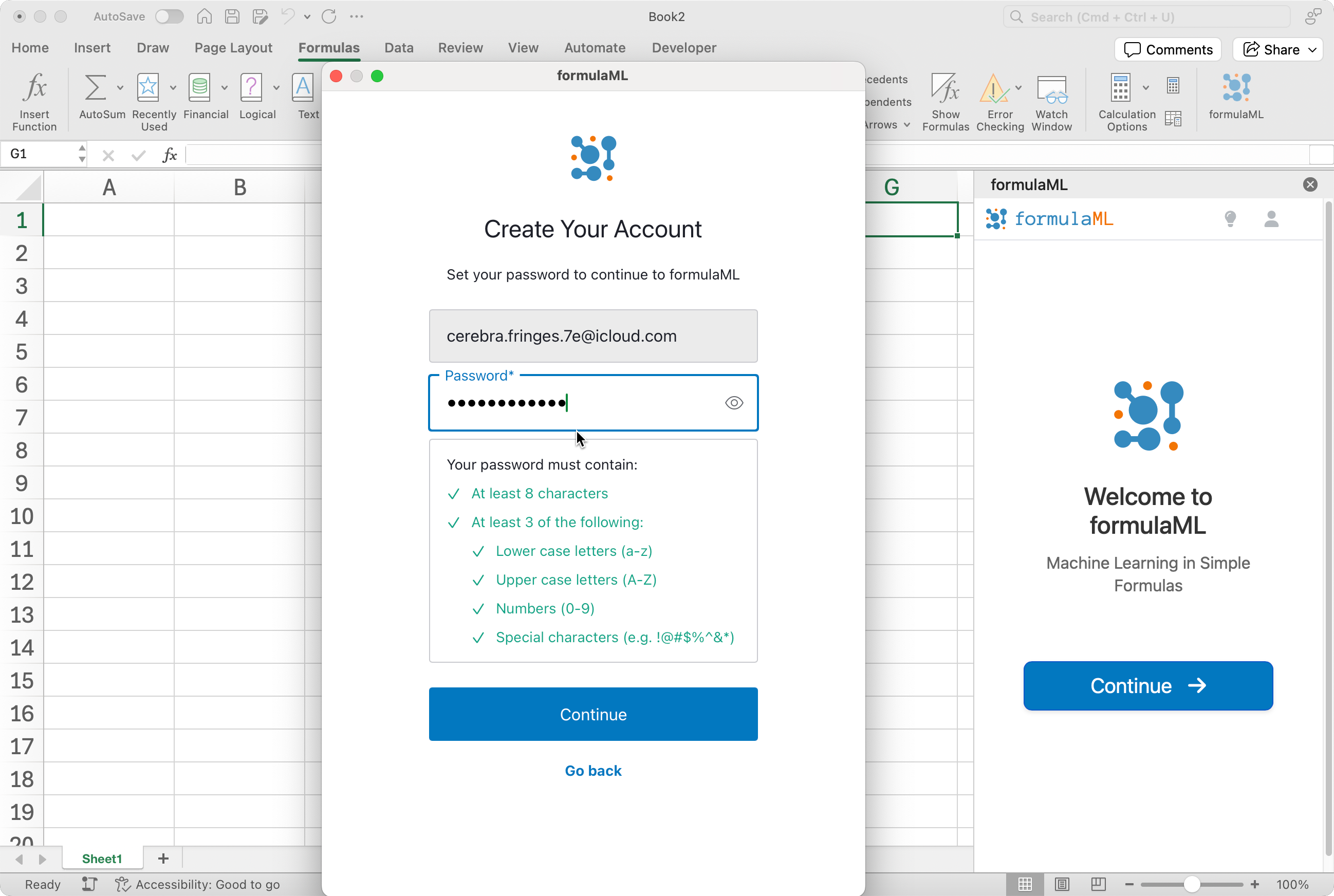Show password with the eye icon
The height and width of the screenshot is (896, 1334).
[734, 403]
